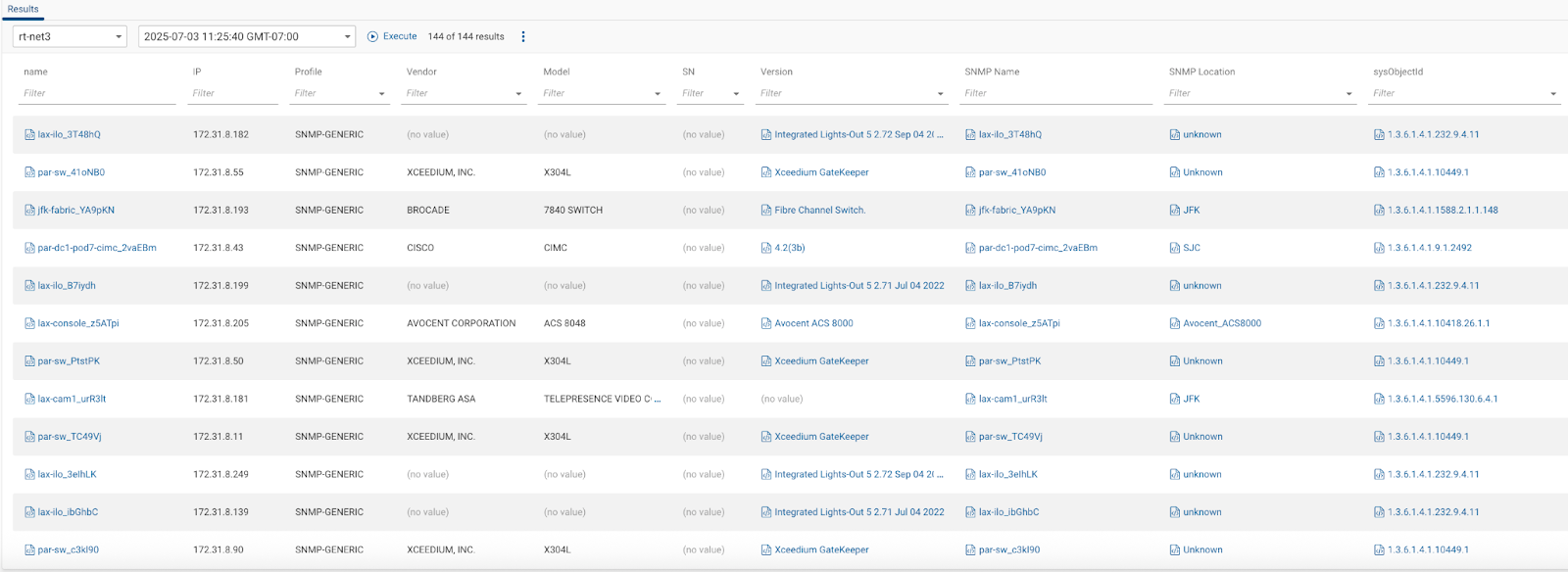This screenshot has width=1568, height=572.
Task: Click the file icon beside sysObjectId 1.3.6.1.4.1.1588.2.1.1.148
Action: [1379, 211]
